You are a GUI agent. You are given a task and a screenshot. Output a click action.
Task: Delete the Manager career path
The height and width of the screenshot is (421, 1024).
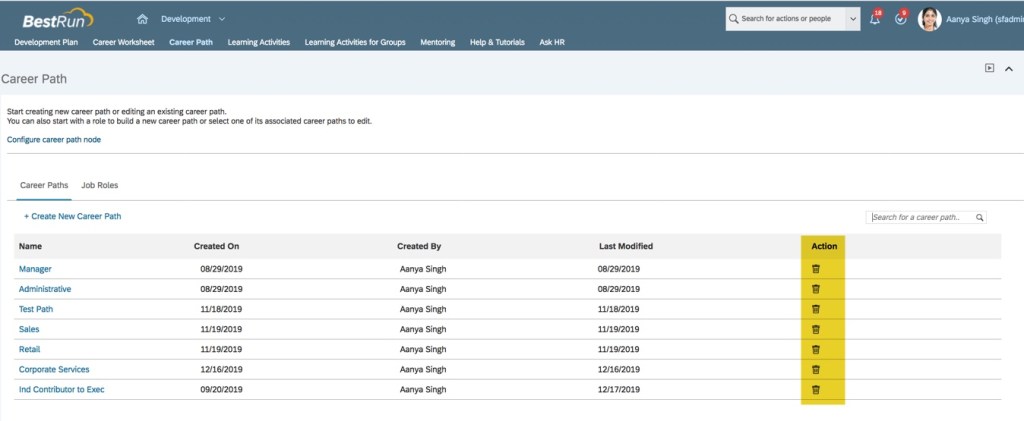pyautogui.click(x=815, y=269)
